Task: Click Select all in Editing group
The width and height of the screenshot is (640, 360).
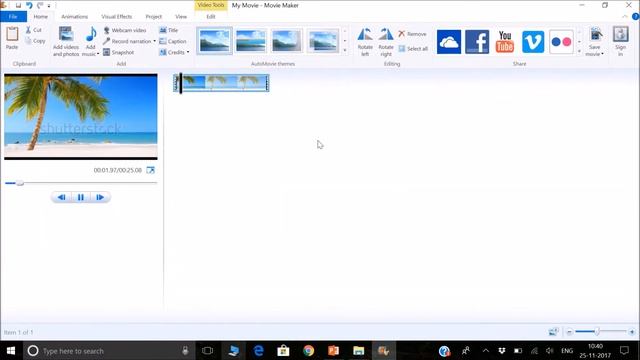Action: point(413,49)
